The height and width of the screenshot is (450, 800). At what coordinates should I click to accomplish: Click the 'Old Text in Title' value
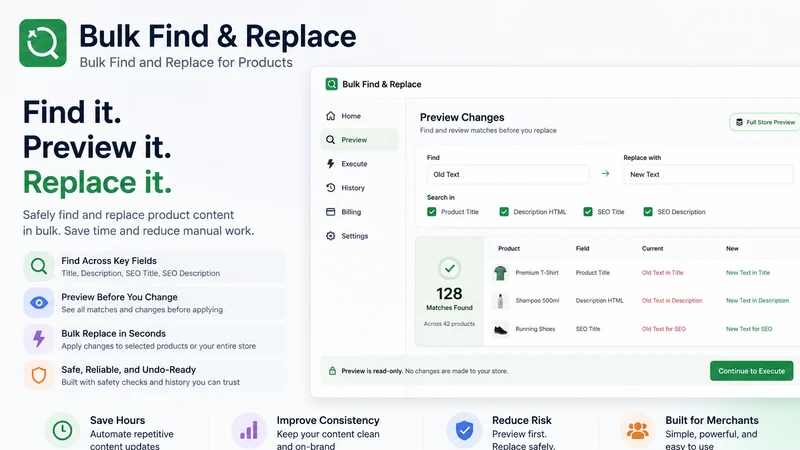(x=662, y=273)
